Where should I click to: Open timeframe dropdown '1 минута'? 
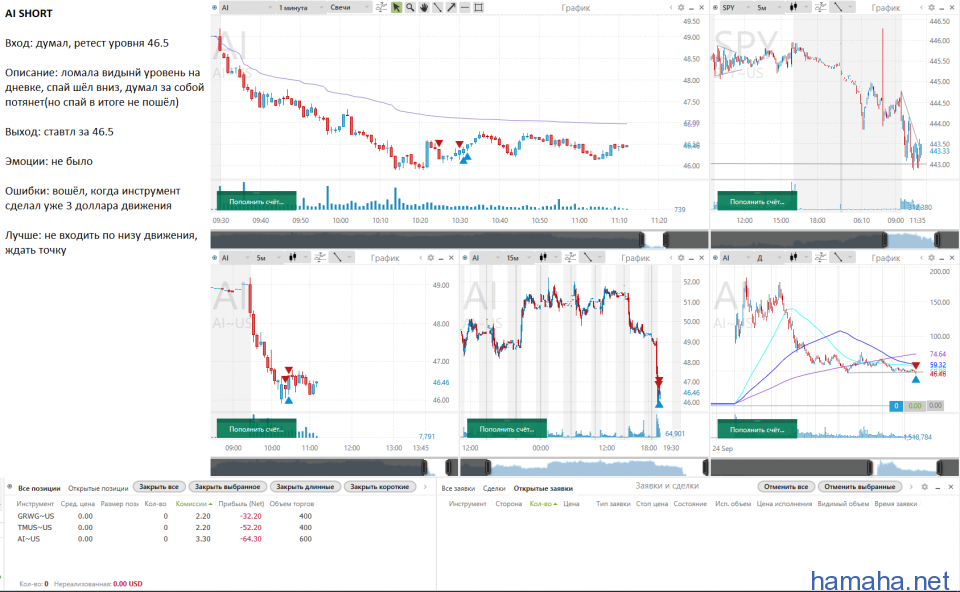[x=300, y=7]
